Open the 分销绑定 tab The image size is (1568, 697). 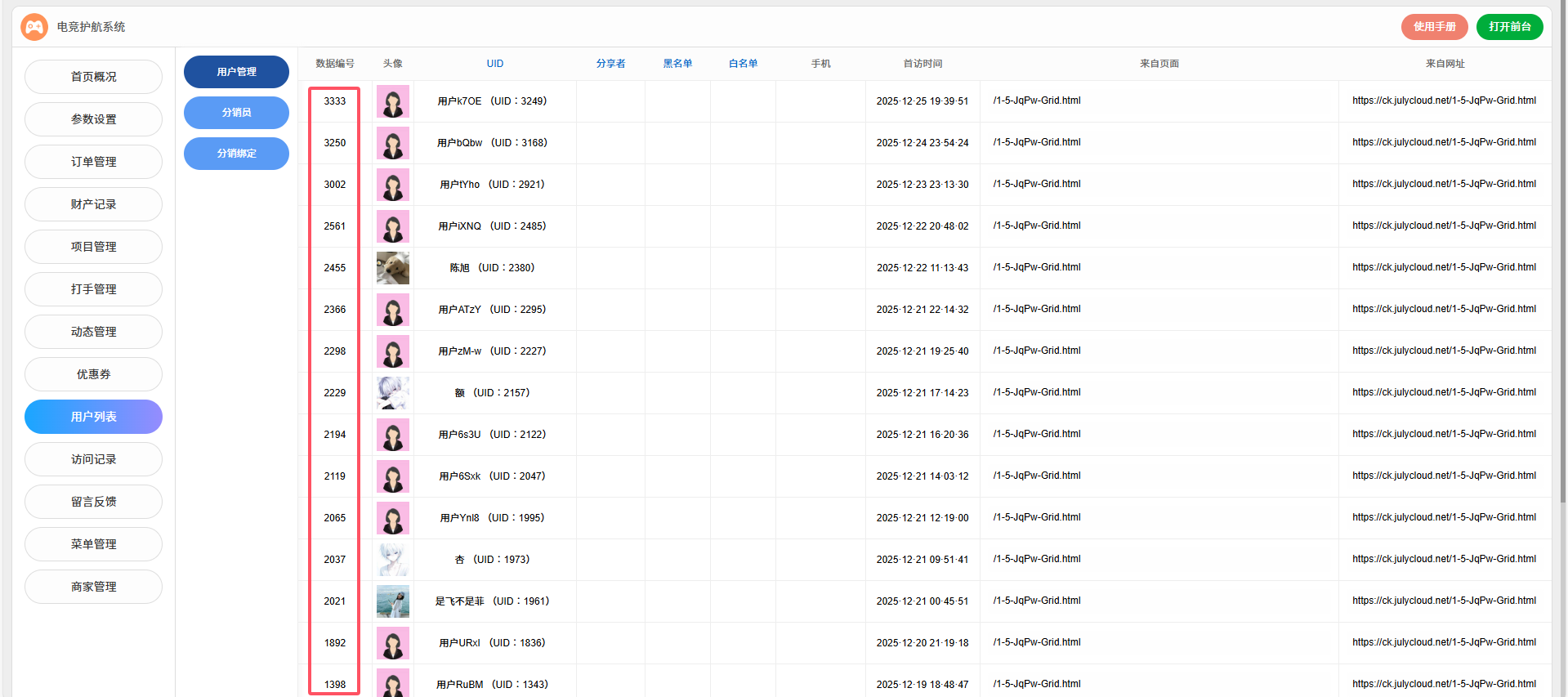point(236,154)
